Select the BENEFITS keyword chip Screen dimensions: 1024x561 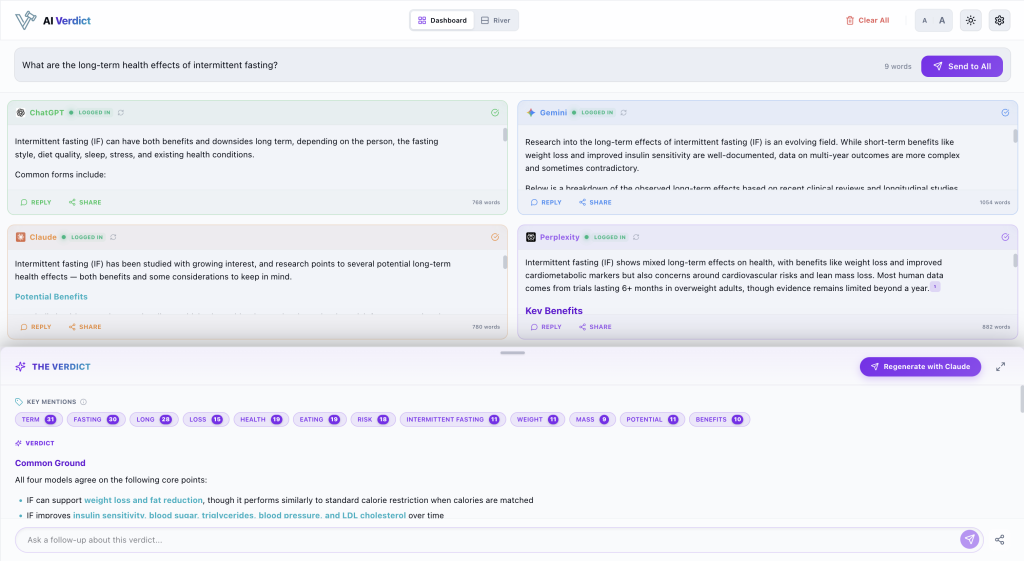point(719,419)
